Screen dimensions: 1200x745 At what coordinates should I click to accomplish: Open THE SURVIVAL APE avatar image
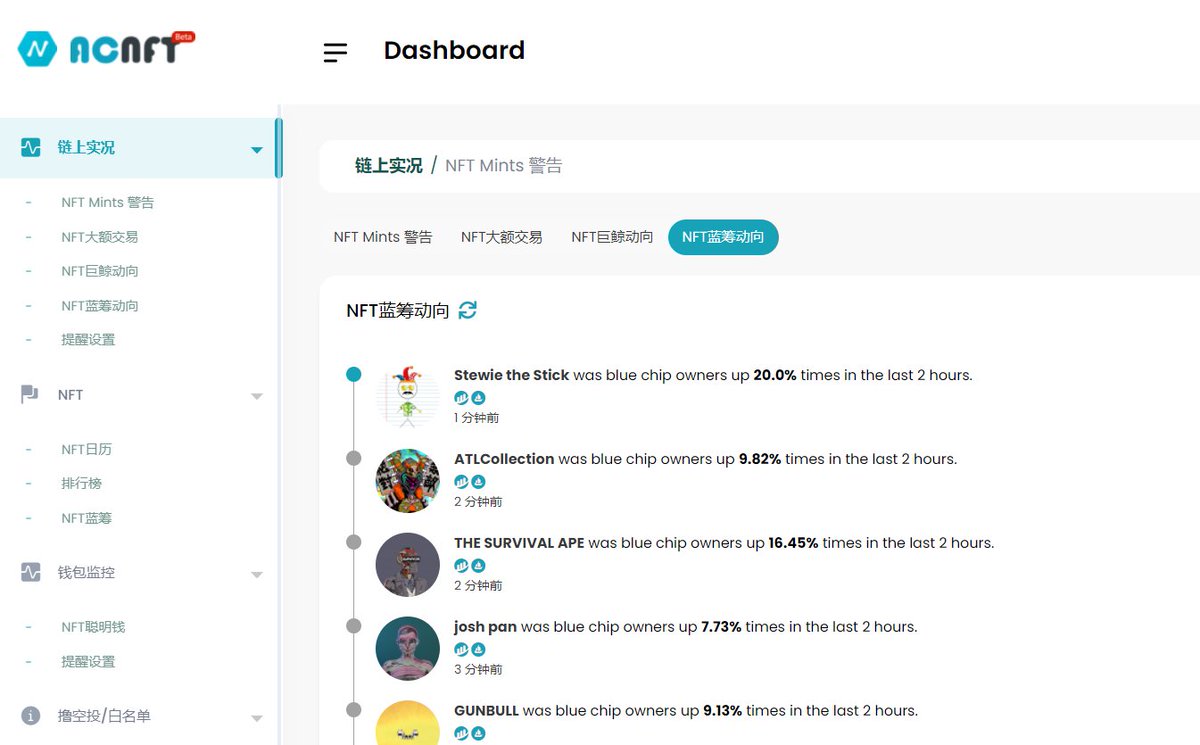click(407, 565)
